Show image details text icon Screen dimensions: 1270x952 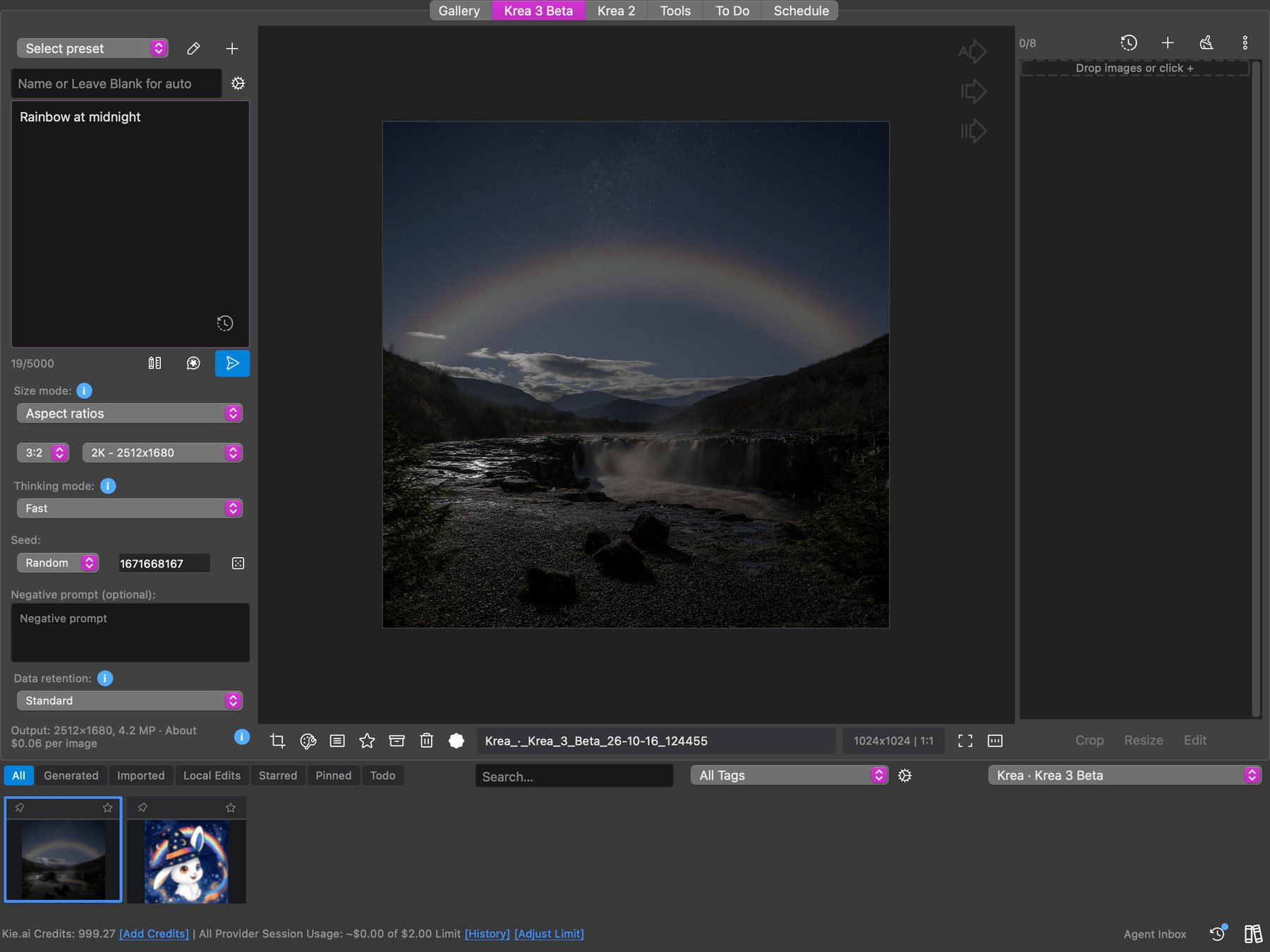[338, 740]
